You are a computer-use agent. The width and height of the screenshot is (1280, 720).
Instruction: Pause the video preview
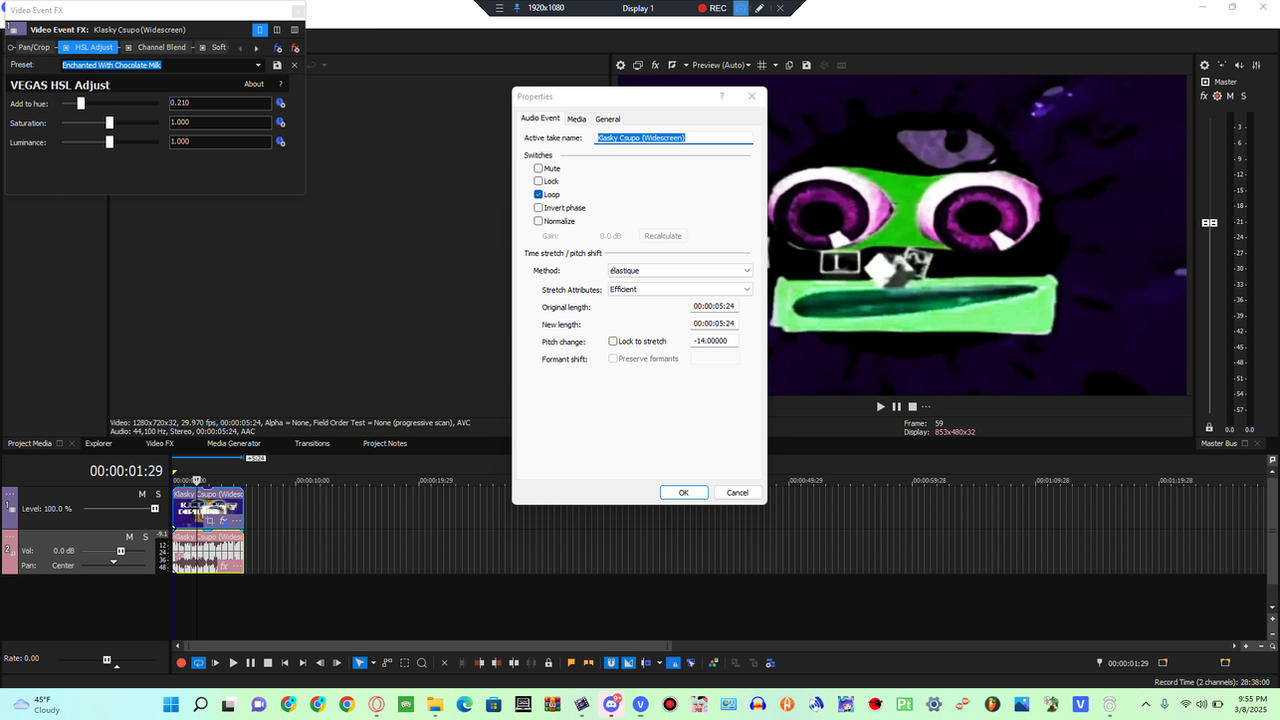pos(896,407)
